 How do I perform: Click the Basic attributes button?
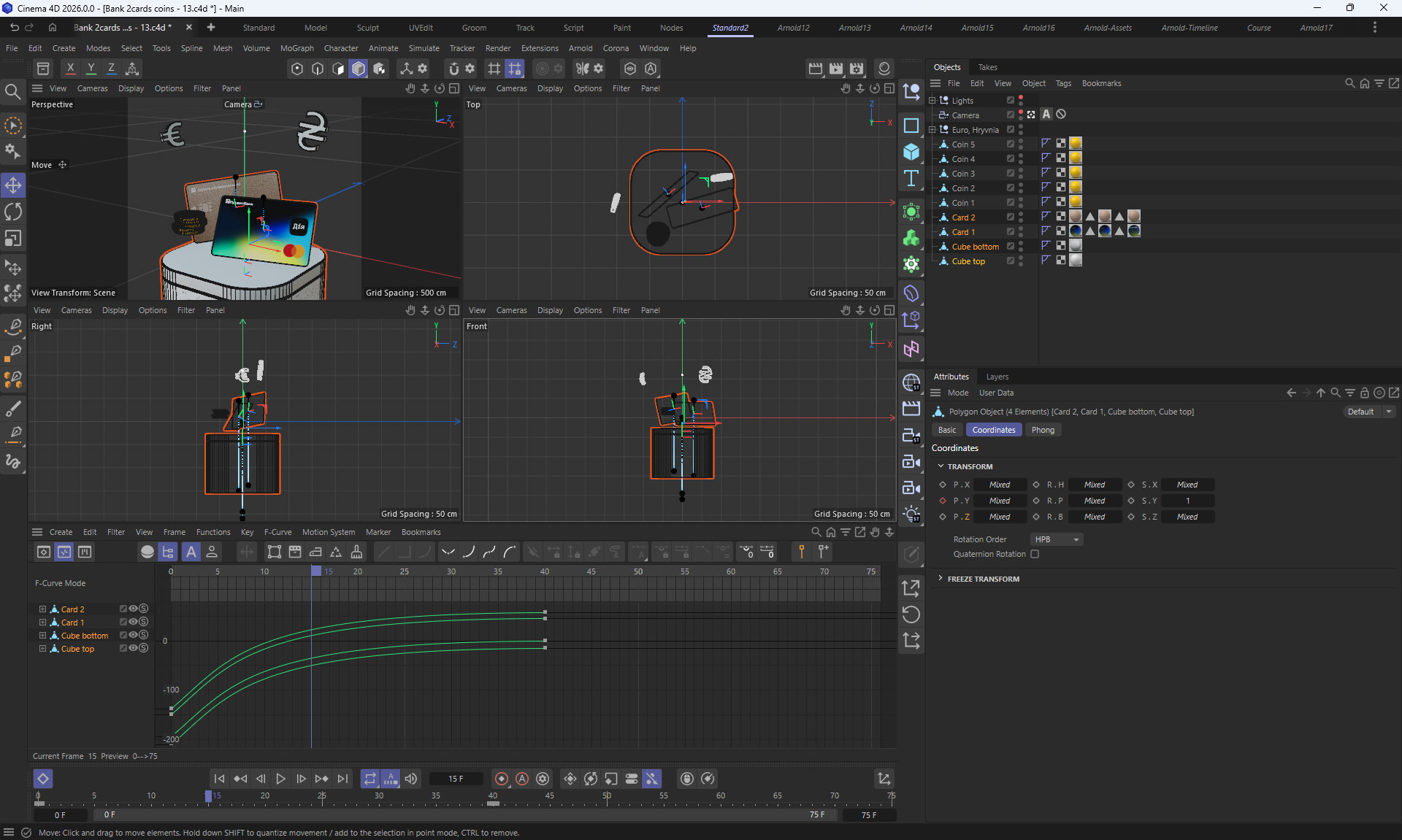tap(947, 430)
